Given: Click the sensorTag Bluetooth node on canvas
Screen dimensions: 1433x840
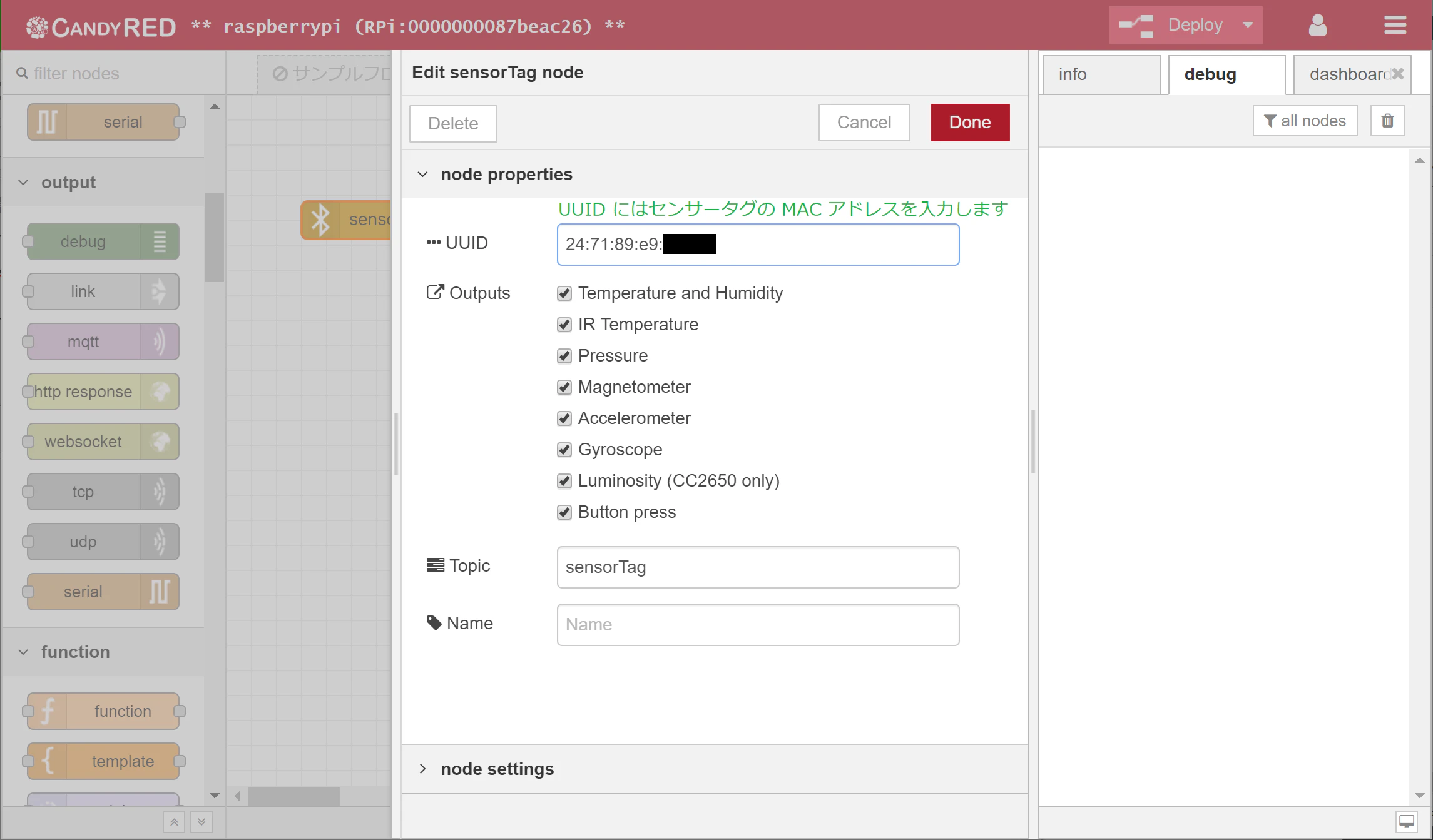Looking at the screenshot, I should click(346, 220).
